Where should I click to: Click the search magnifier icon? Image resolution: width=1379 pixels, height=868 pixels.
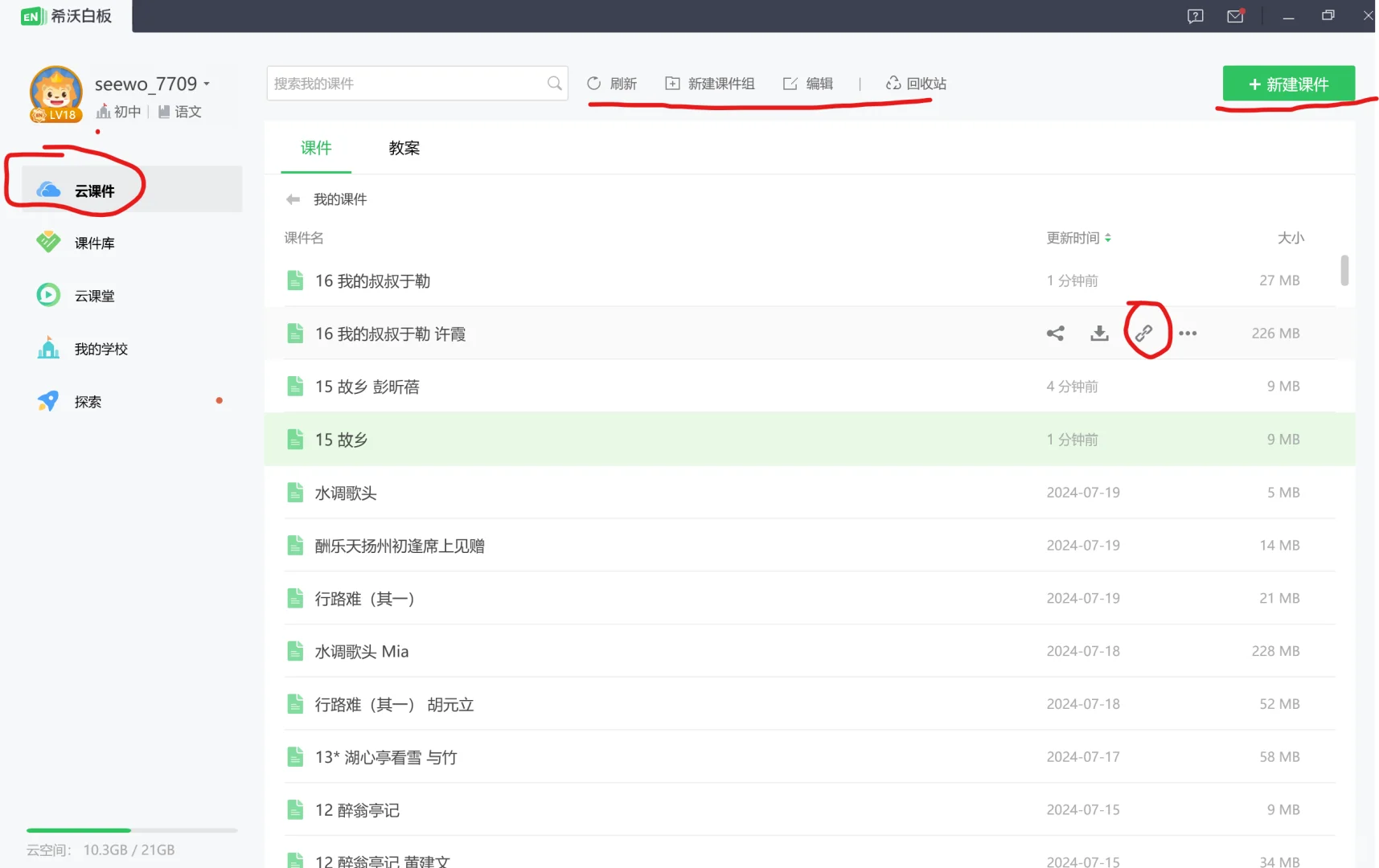tap(554, 84)
